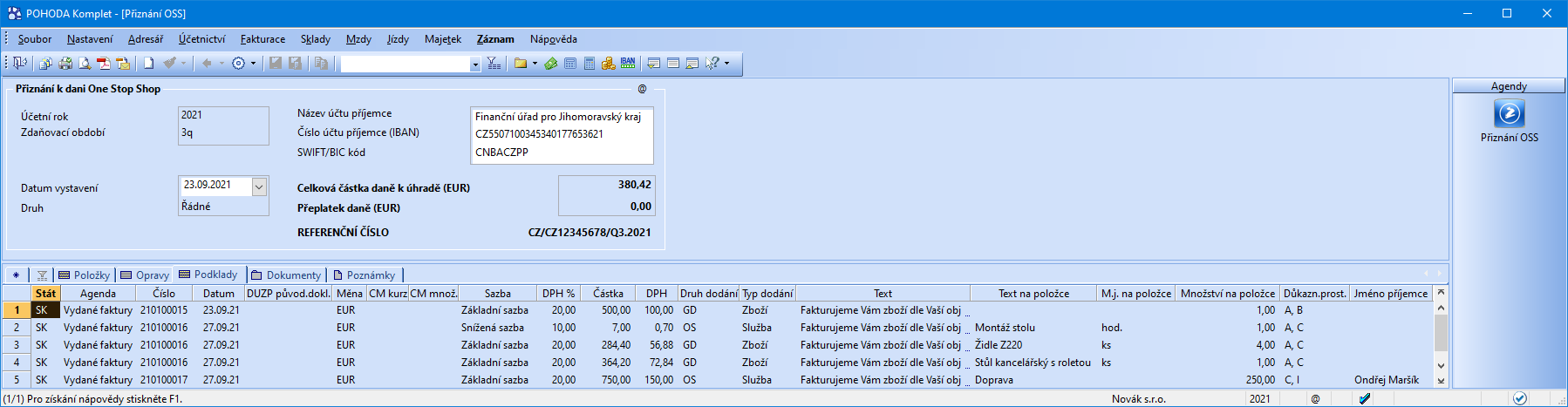
Task: Click the print icon in toolbar
Action: [x=65, y=63]
